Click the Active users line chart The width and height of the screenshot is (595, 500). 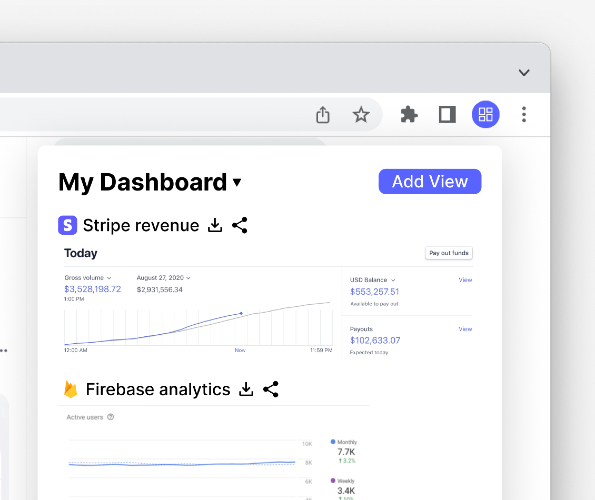click(182, 464)
